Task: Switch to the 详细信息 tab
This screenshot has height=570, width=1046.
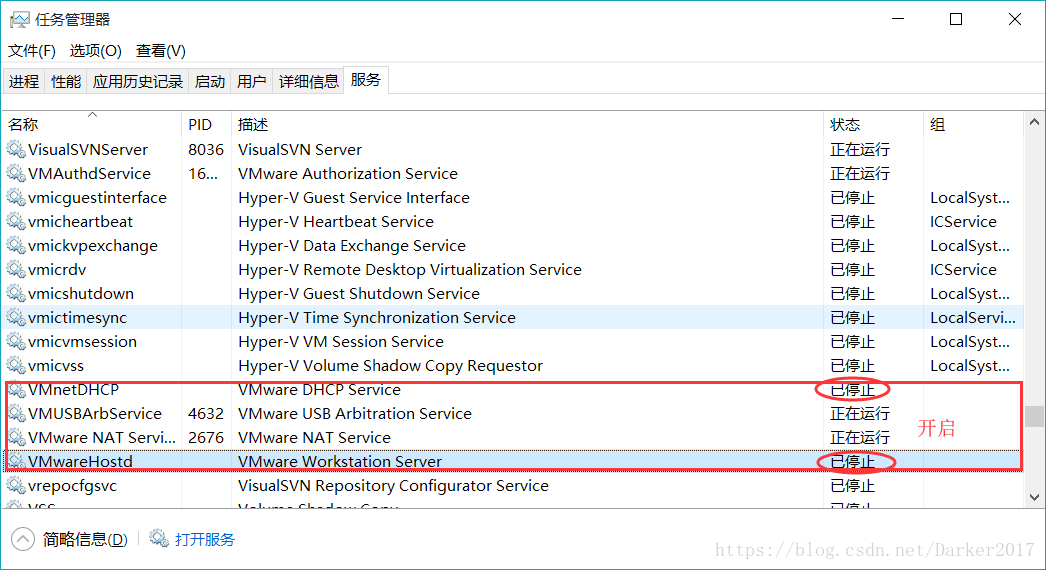Action: [x=308, y=81]
